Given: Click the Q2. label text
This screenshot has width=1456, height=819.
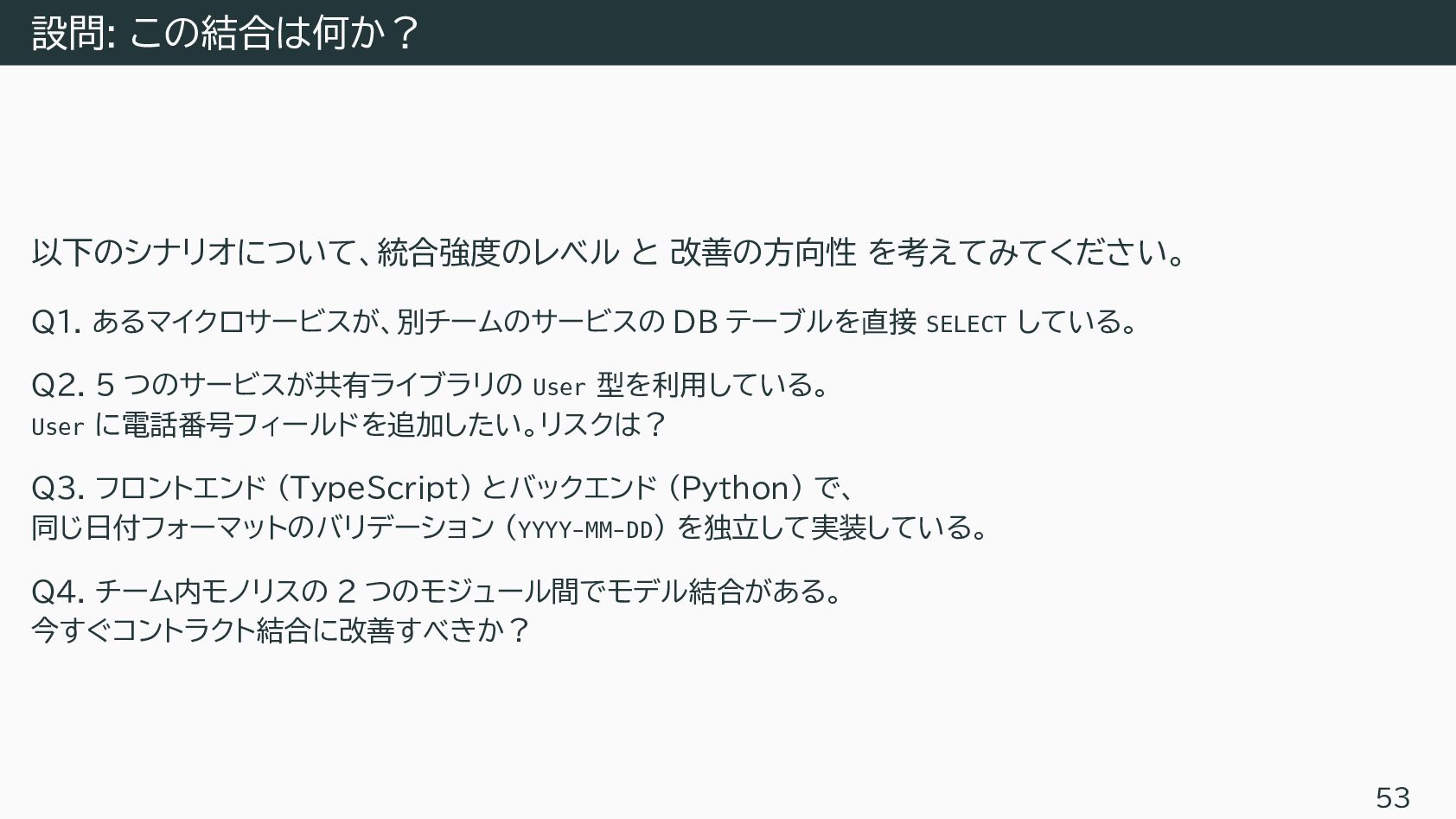Looking at the screenshot, I should coord(58,384).
